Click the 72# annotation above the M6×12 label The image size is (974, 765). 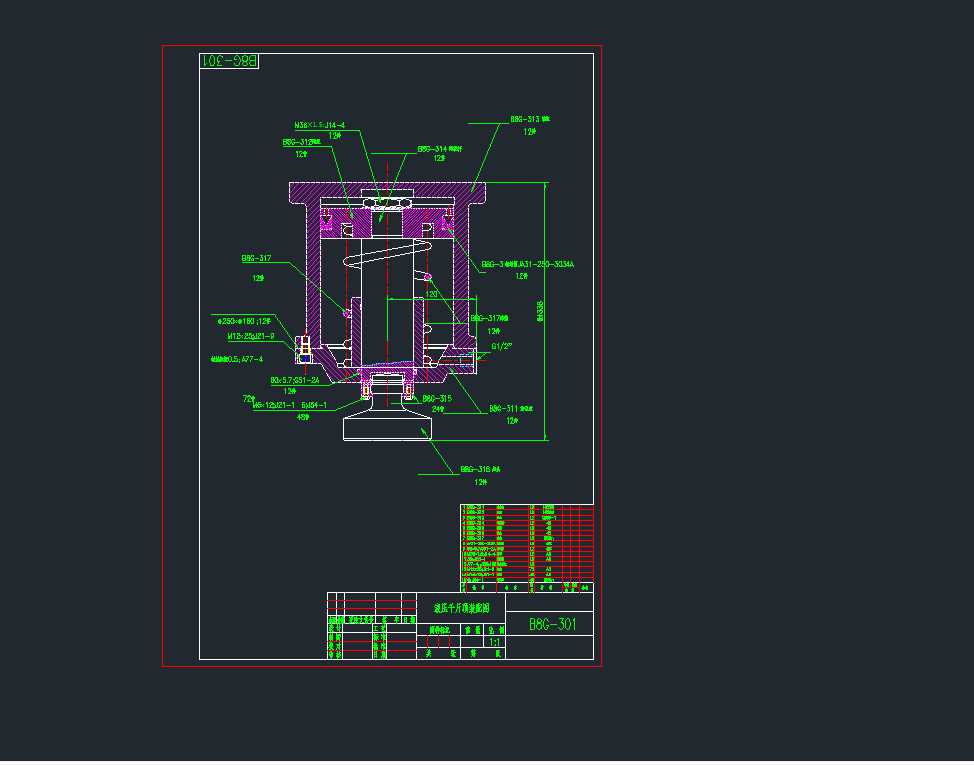248,398
